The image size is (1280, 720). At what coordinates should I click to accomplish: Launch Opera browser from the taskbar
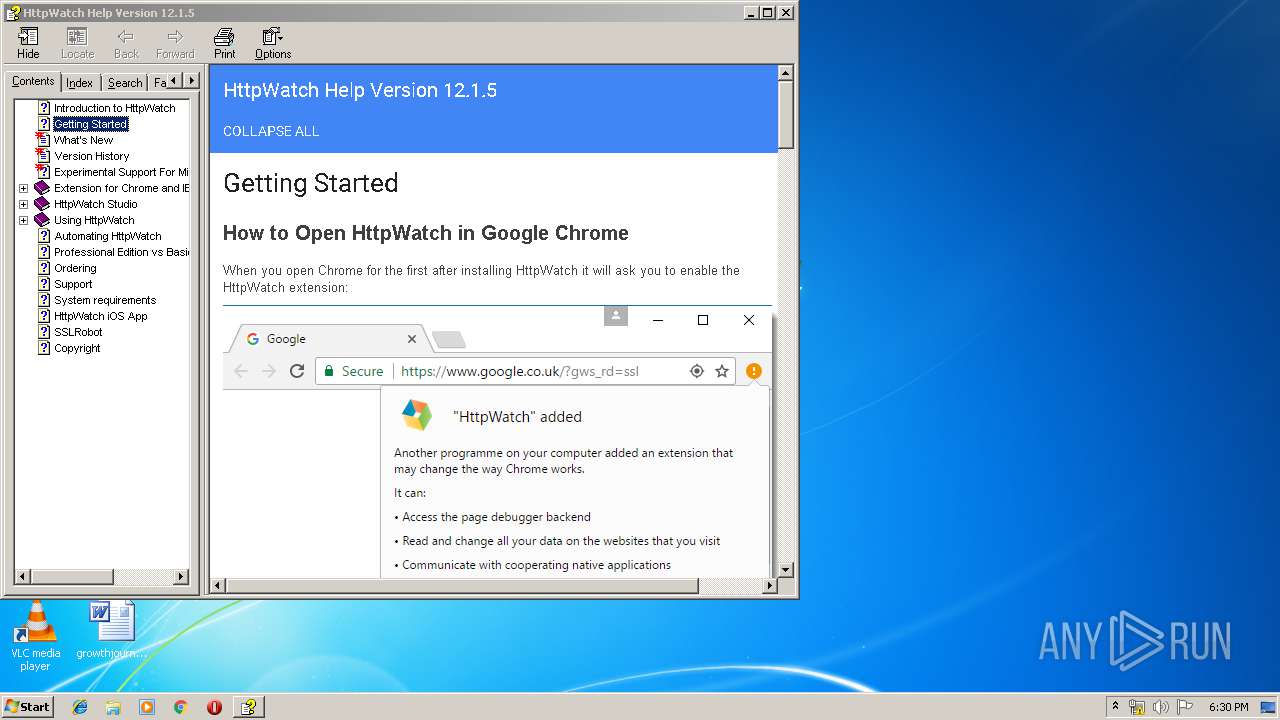point(214,707)
